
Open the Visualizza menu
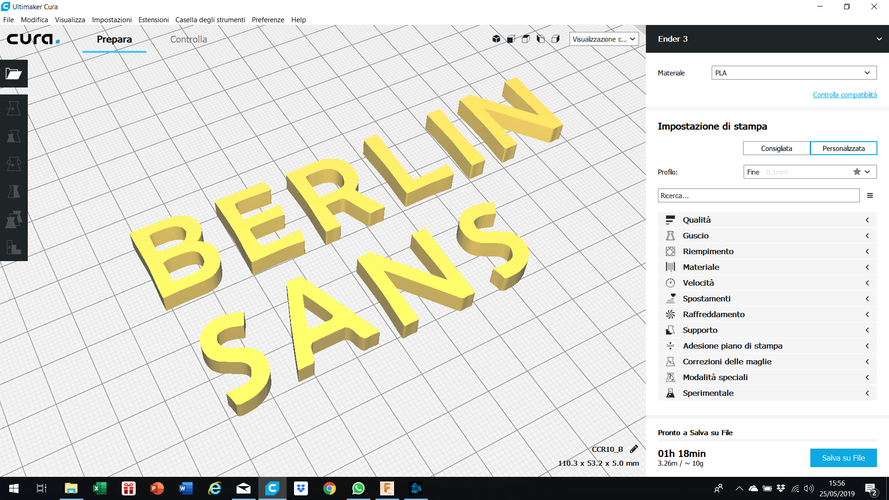pyautogui.click(x=70, y=20)
